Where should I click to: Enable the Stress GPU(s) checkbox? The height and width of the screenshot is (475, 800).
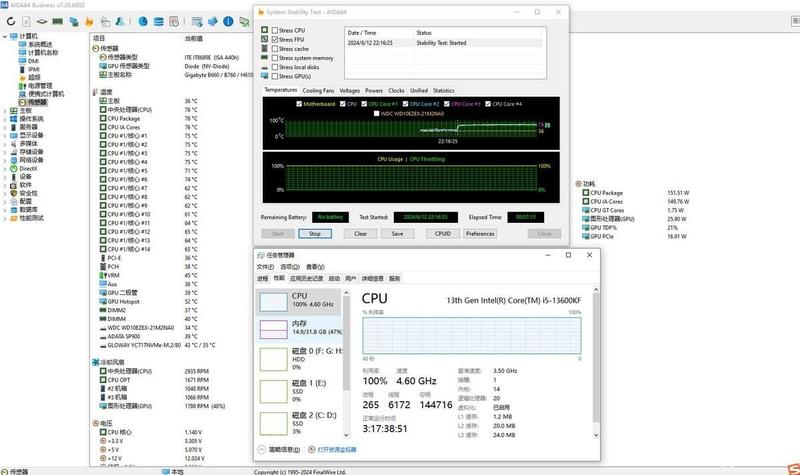(275, 76)
